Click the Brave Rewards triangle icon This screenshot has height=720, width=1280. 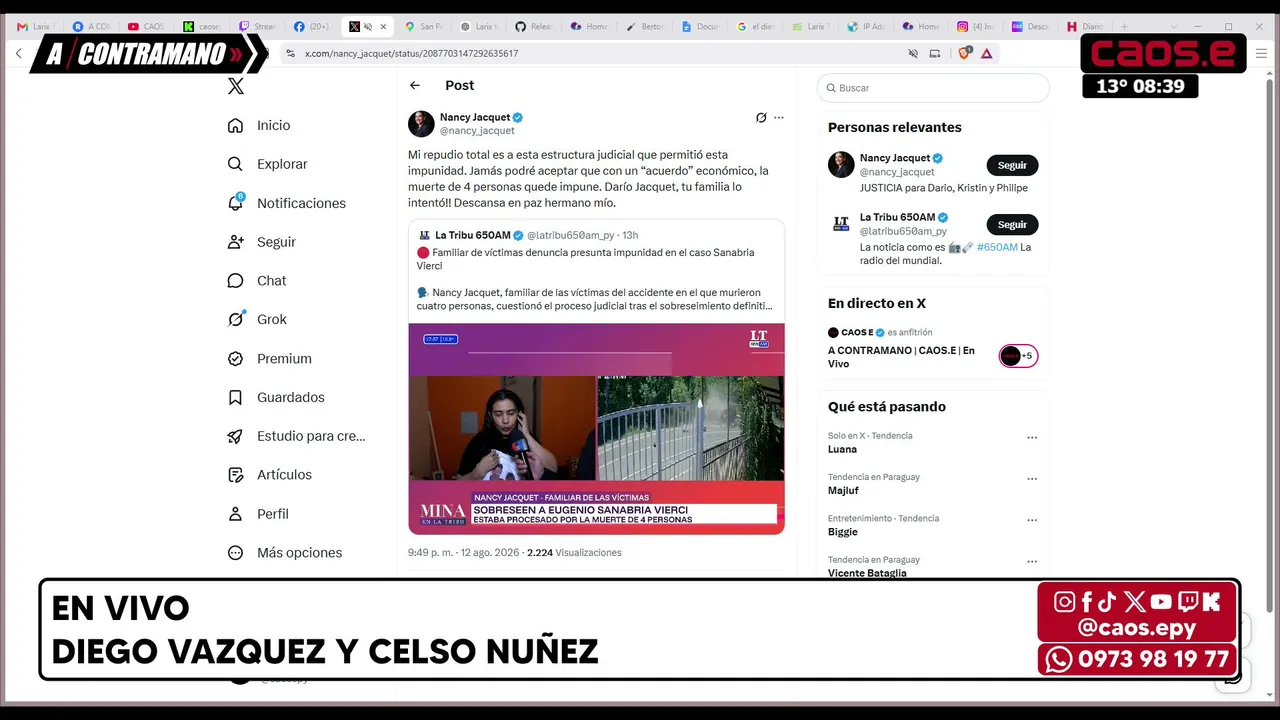pos(987,53)
